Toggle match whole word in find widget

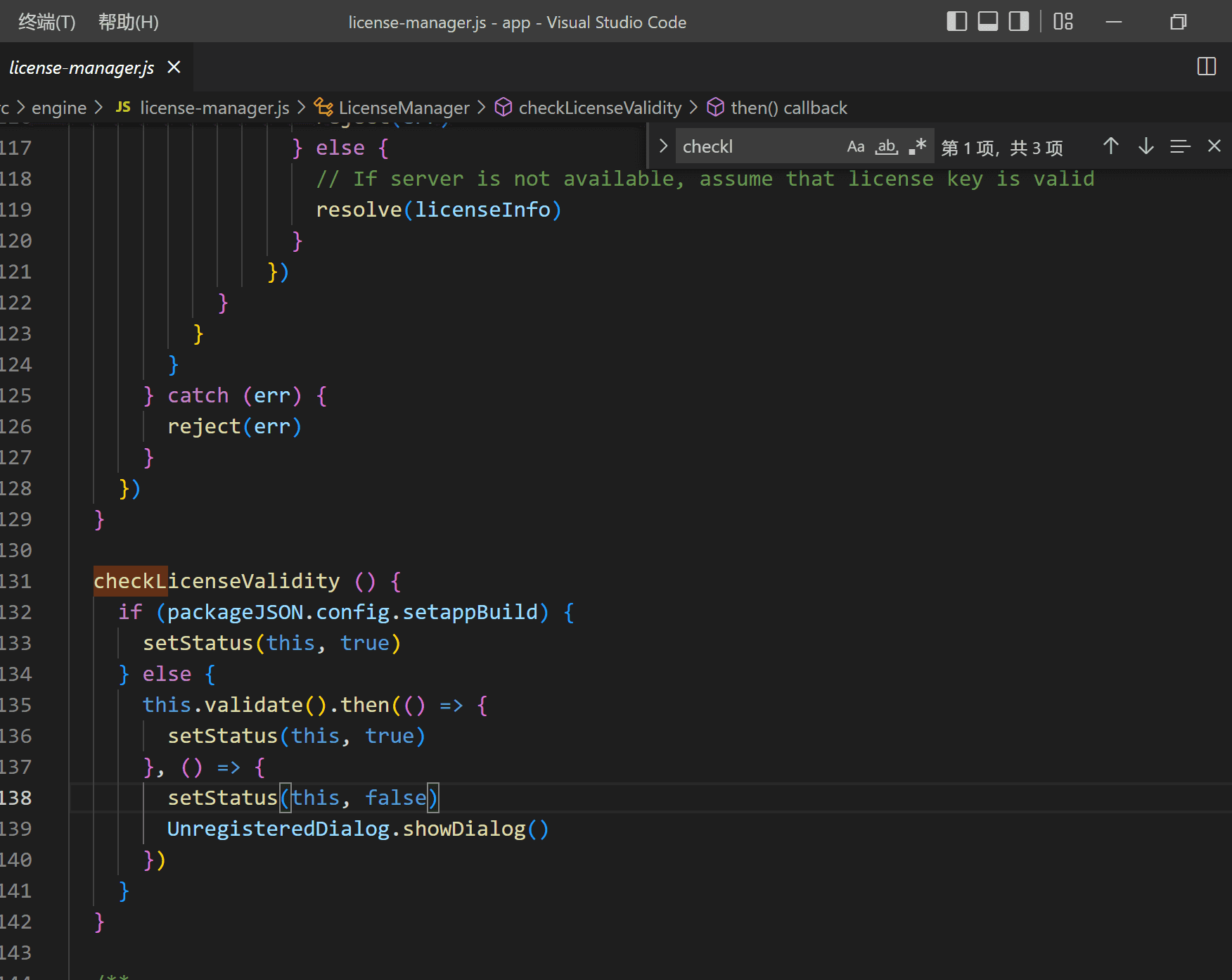(886, 146)
